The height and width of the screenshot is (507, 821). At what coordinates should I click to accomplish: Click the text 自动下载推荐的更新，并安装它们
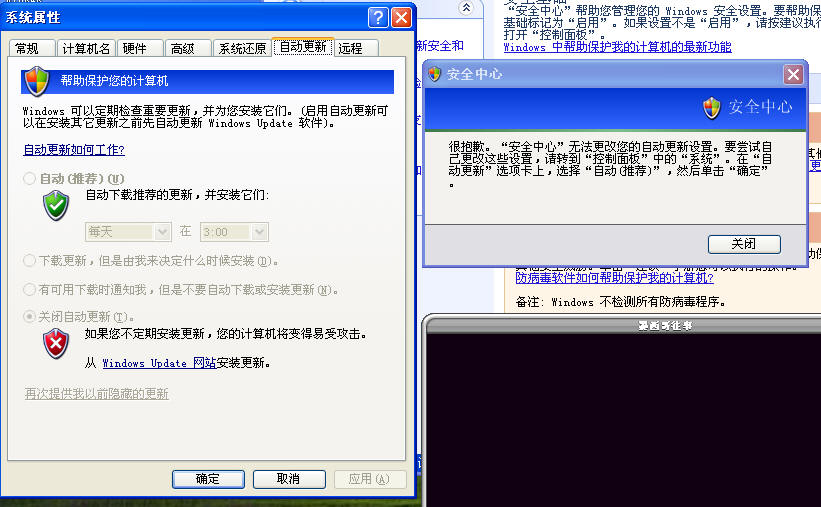pyautogui.click(x=177, y=195)
